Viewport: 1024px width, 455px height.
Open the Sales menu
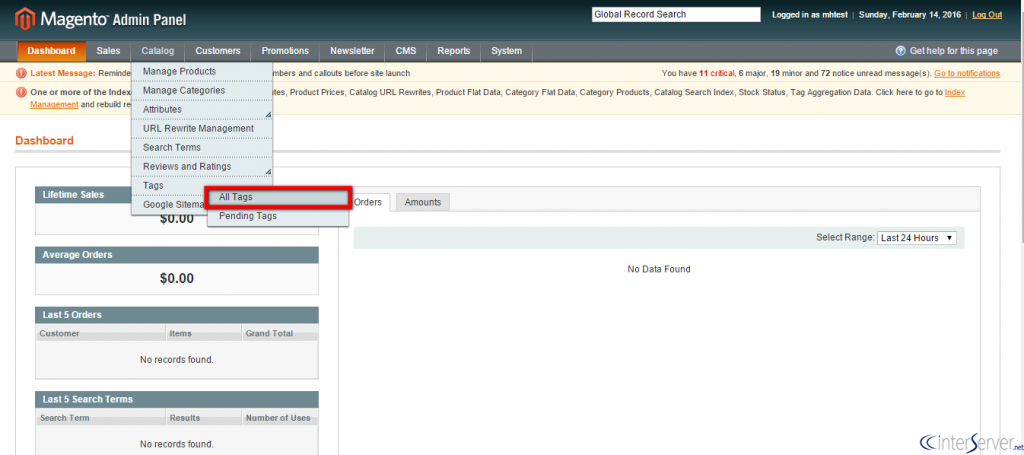click(108, 51)
